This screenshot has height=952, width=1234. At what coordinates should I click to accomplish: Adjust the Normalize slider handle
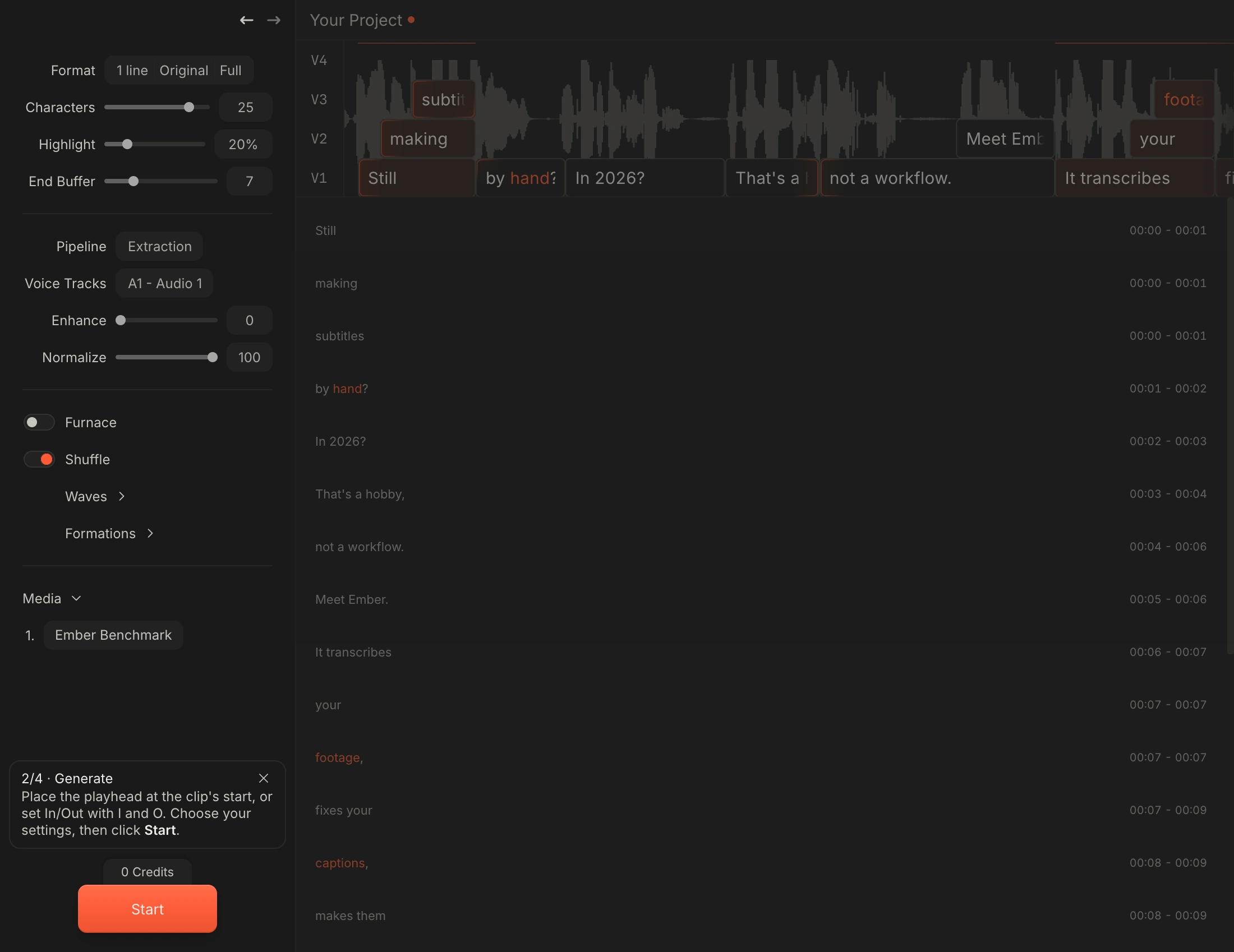coord(213,358)
